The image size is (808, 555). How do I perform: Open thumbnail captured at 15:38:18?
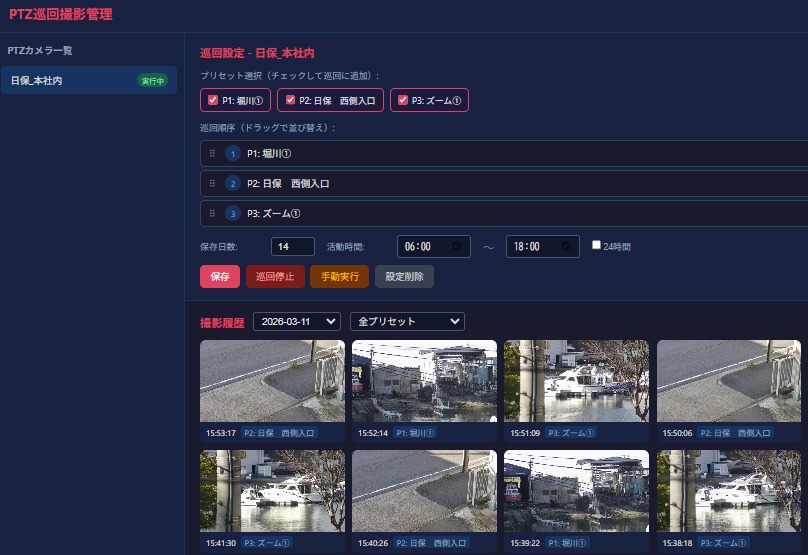pyautogui.click(x=729, y=491)
